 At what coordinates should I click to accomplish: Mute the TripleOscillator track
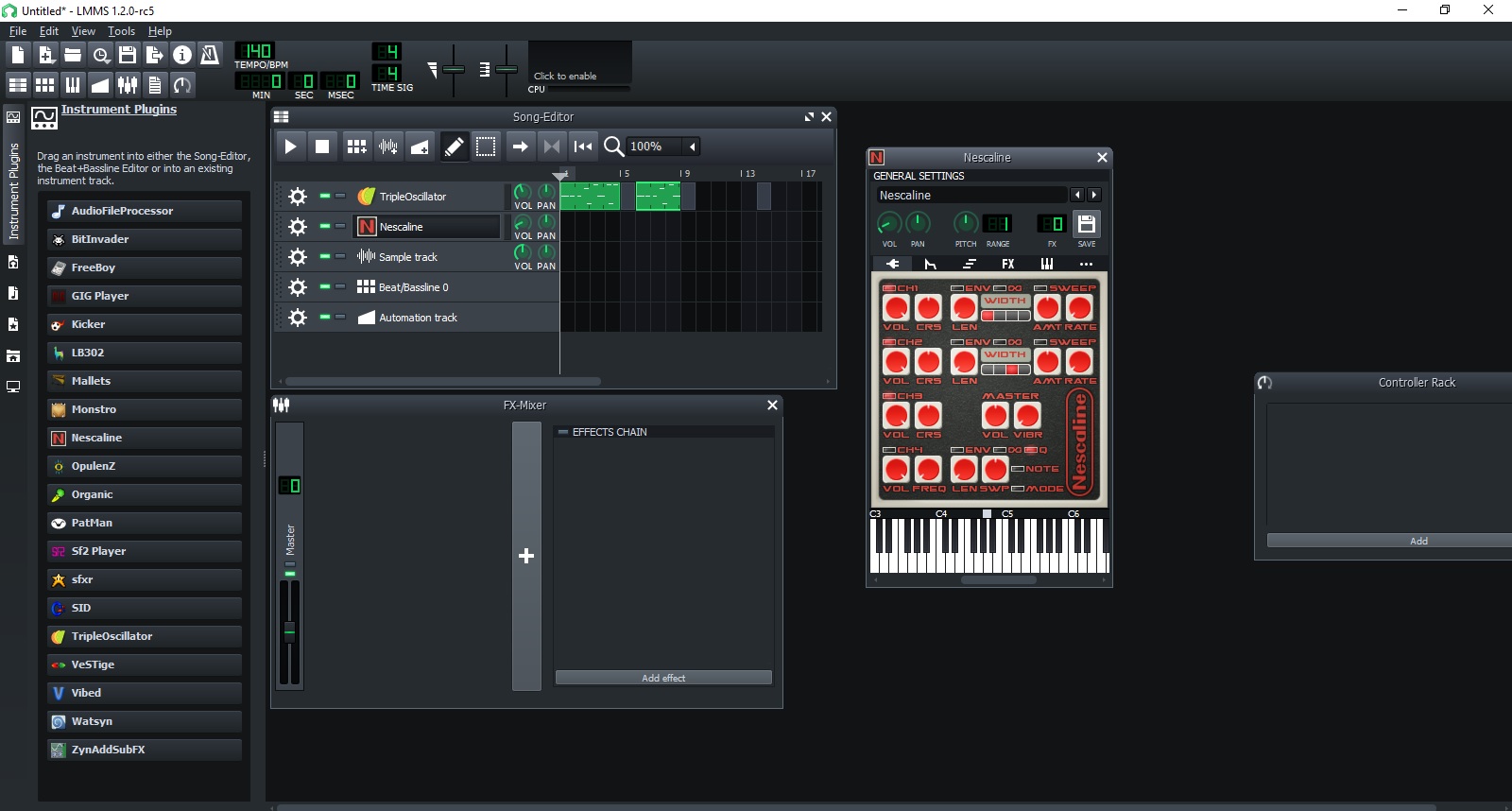325,197
